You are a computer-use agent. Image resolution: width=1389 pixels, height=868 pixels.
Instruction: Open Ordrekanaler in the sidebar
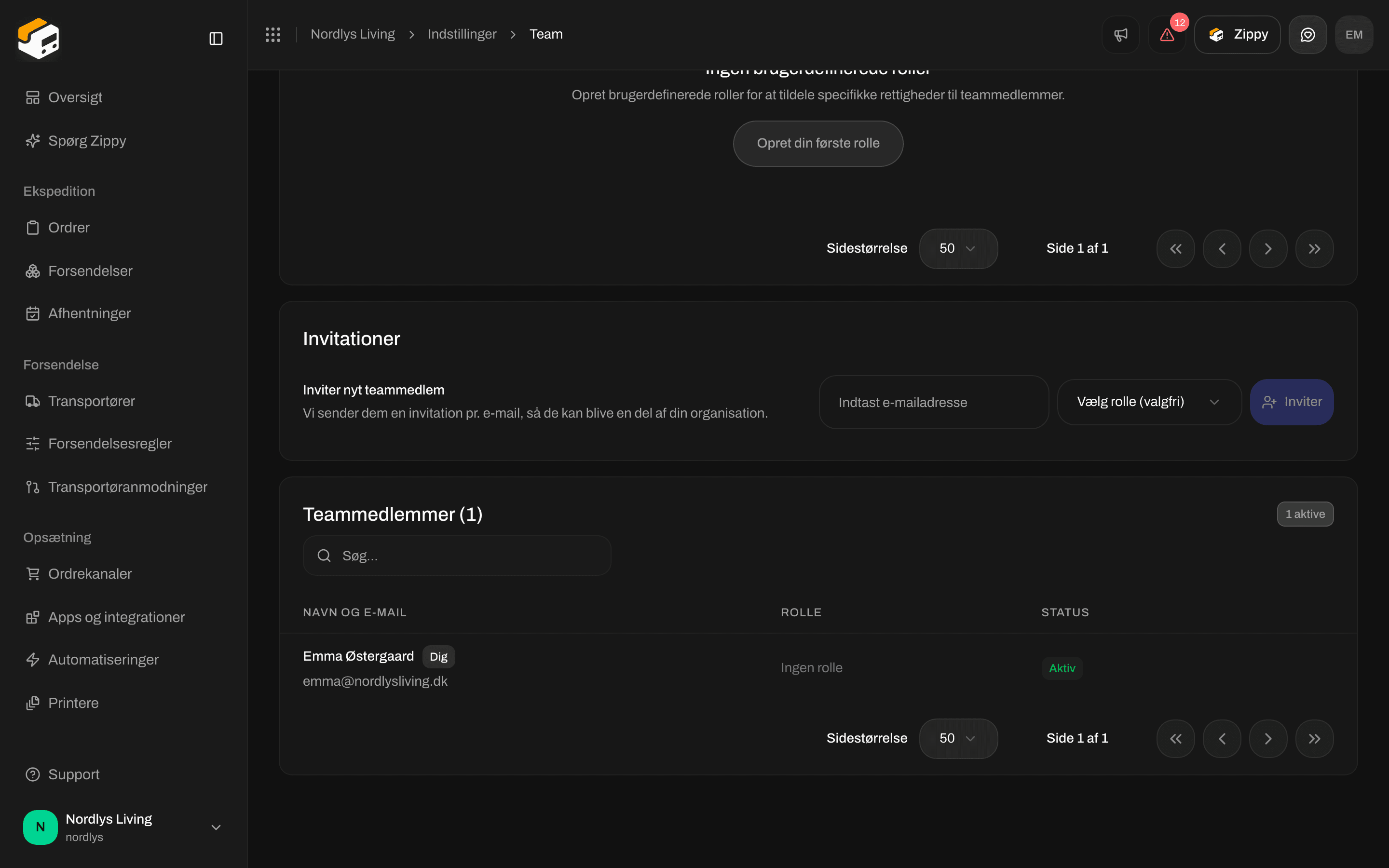(123, 574)
